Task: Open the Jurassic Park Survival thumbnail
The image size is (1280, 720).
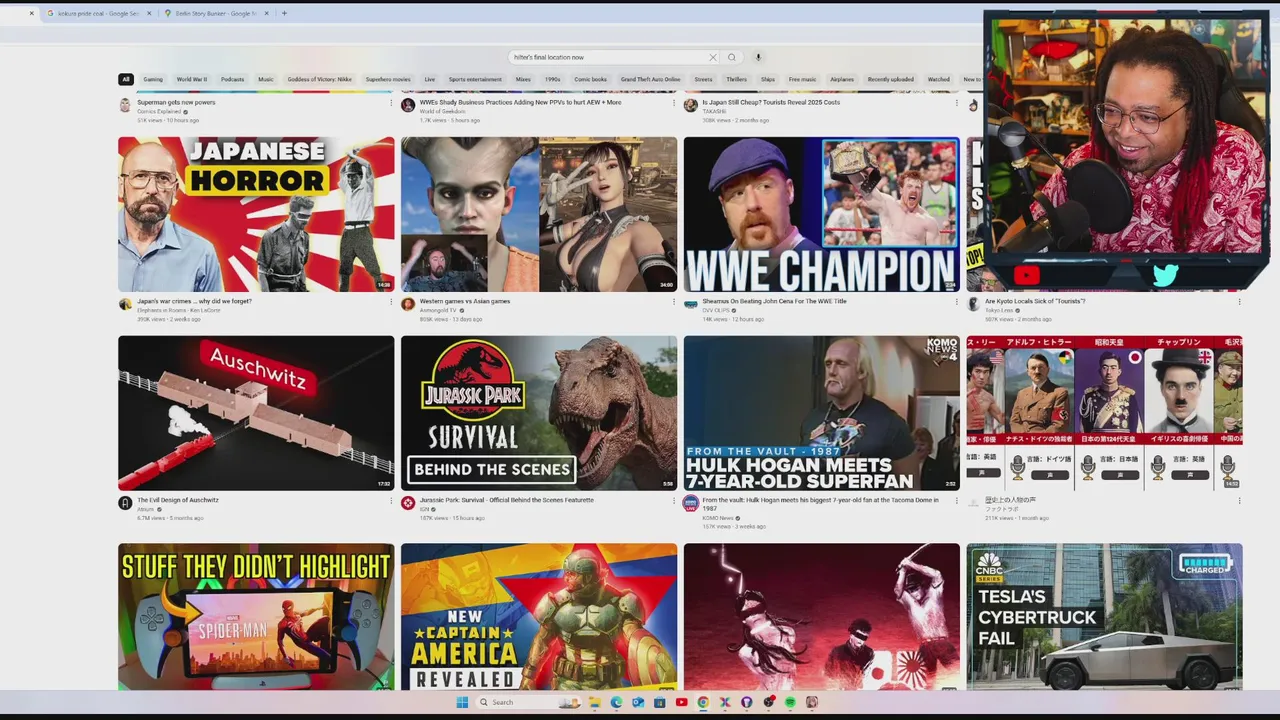Action: click(539, 413)
